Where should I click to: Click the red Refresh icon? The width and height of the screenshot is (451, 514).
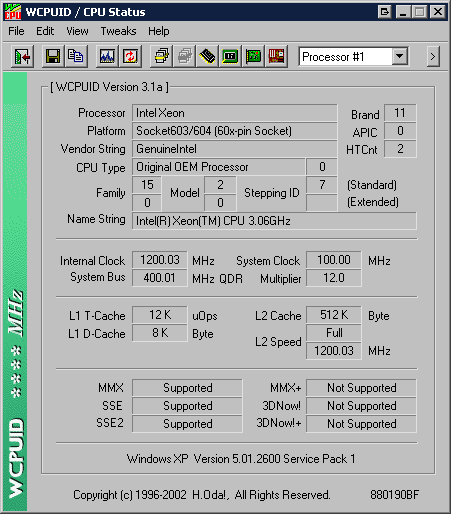tap(130, 57)
